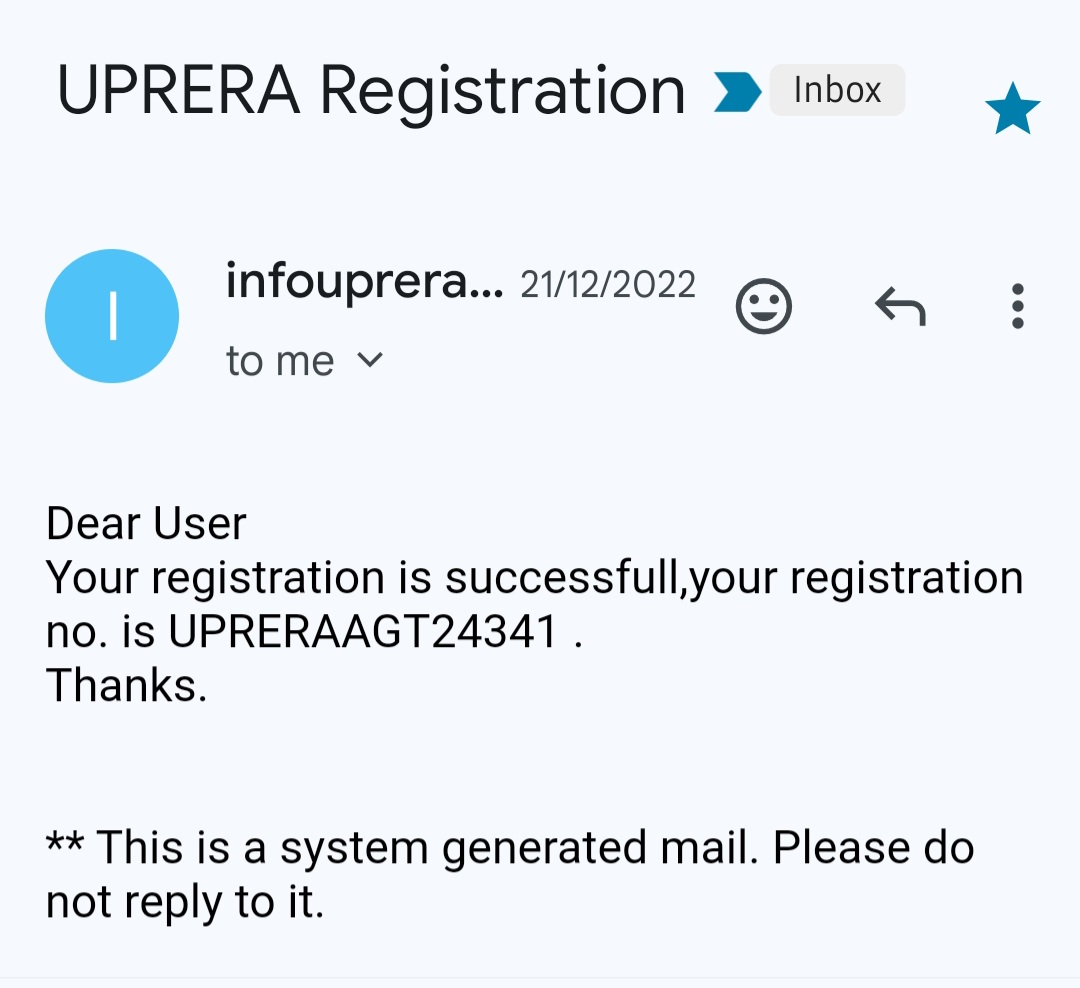The image size is (1080, 988).
Task: Click the 'Dear User' greeting line
Action: click(x=147, y=524)
